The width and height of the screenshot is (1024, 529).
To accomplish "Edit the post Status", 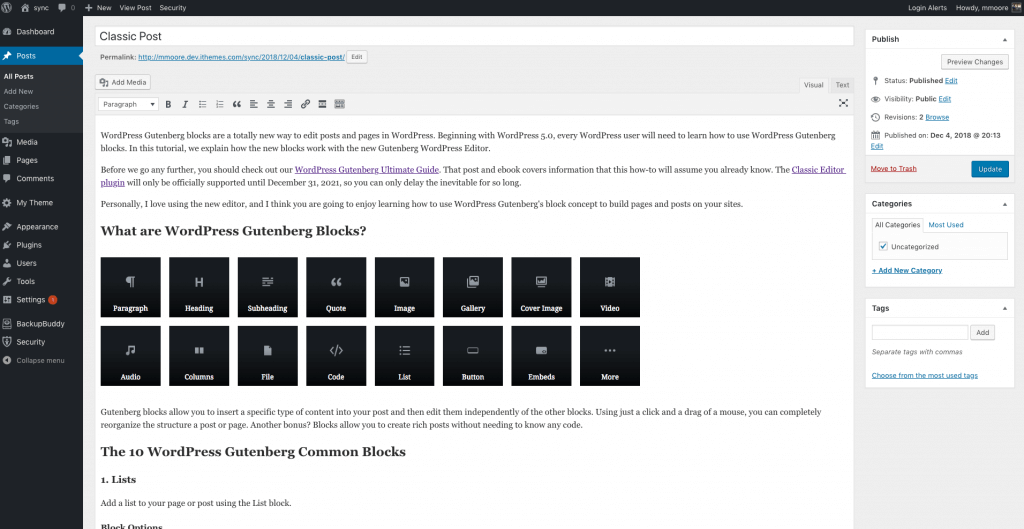I will 951,80.
